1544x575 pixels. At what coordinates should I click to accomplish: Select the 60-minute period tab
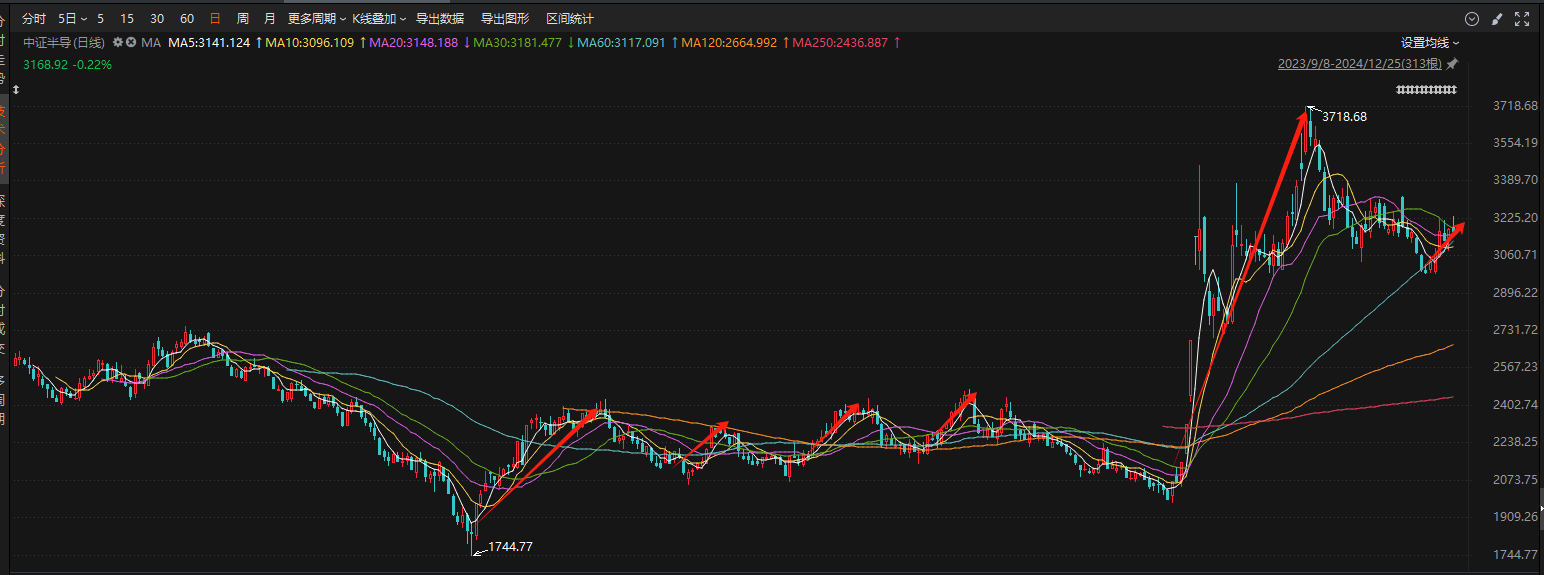click(187, 19)
